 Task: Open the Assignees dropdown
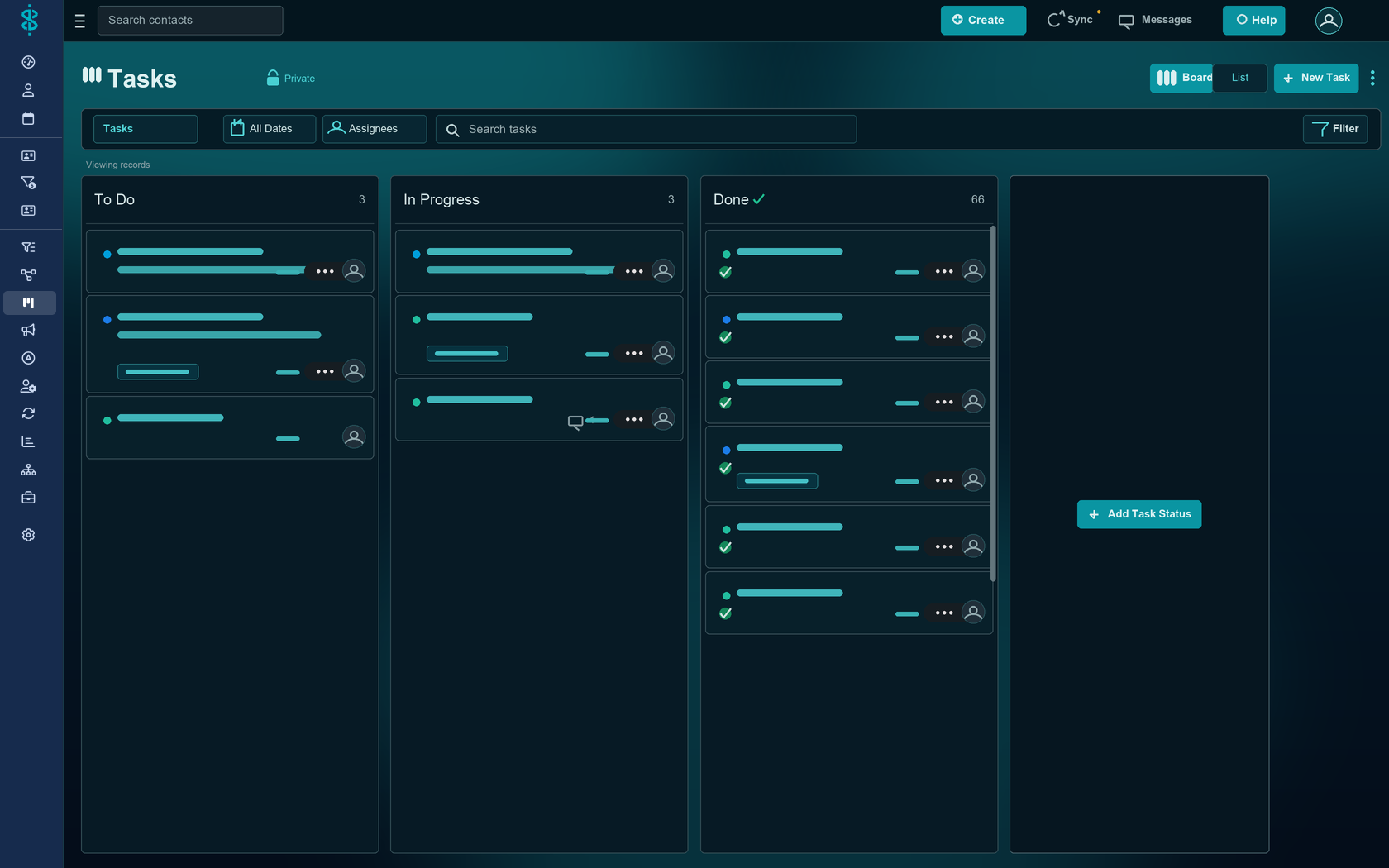tap(375, 129)
